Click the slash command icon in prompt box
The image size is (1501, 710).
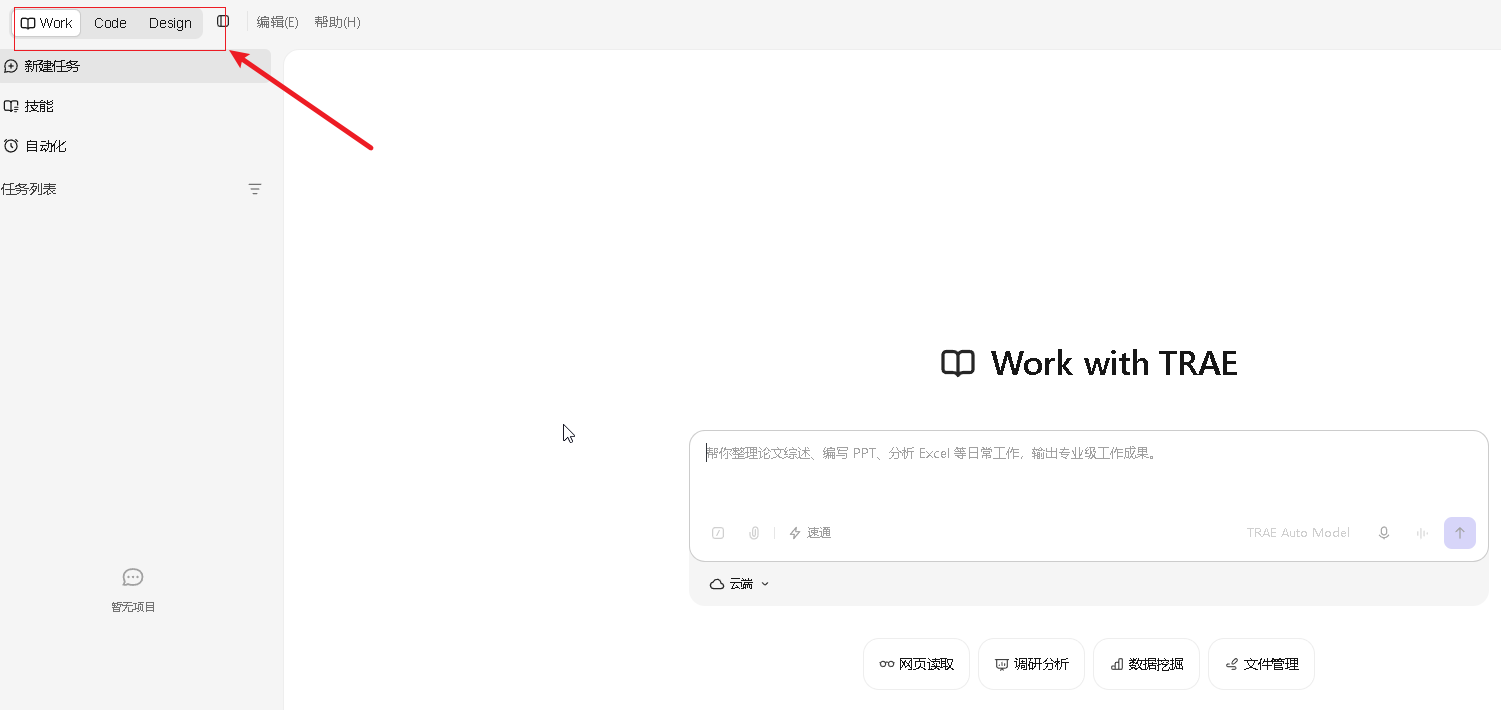point(718,533)
